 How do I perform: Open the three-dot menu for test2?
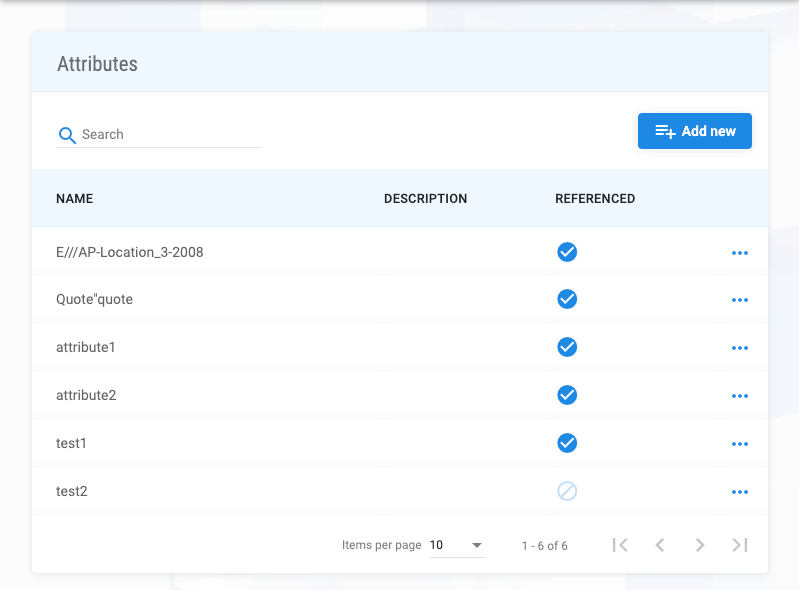[739, 492]
